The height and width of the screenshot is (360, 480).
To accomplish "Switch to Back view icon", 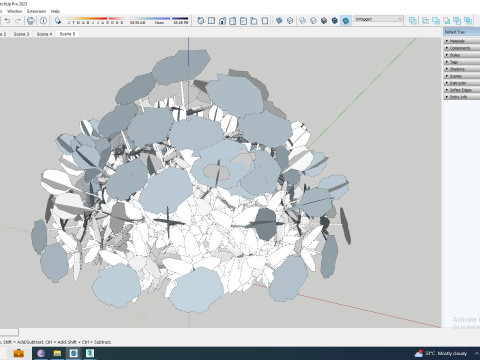I will pos(243,21).
